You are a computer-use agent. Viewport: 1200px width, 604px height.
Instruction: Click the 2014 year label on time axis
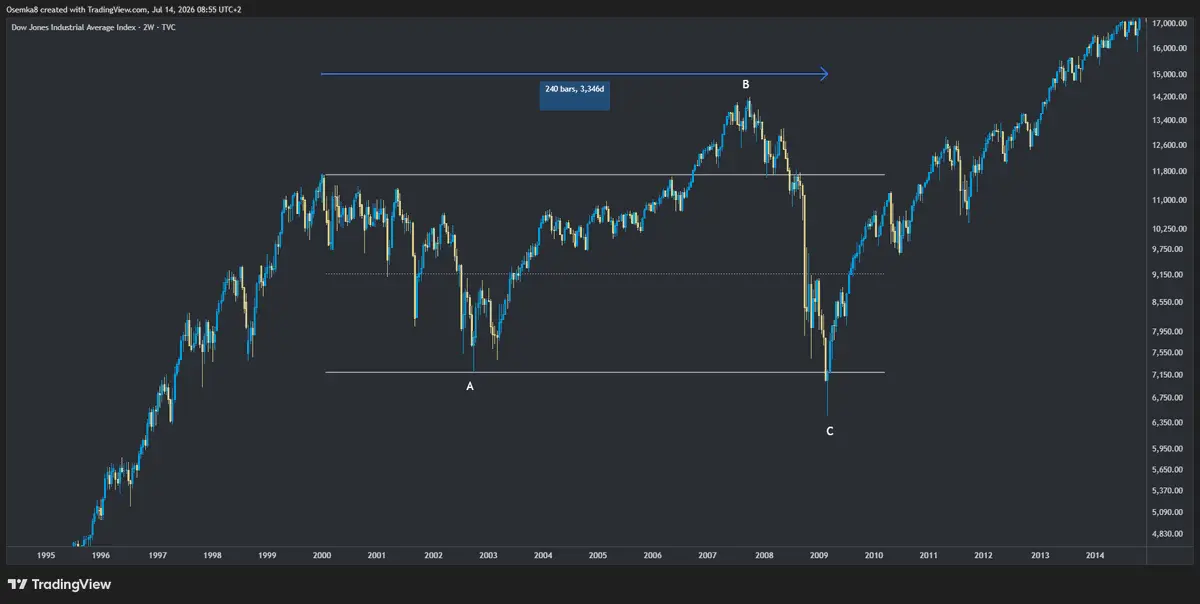[1095, 555]
